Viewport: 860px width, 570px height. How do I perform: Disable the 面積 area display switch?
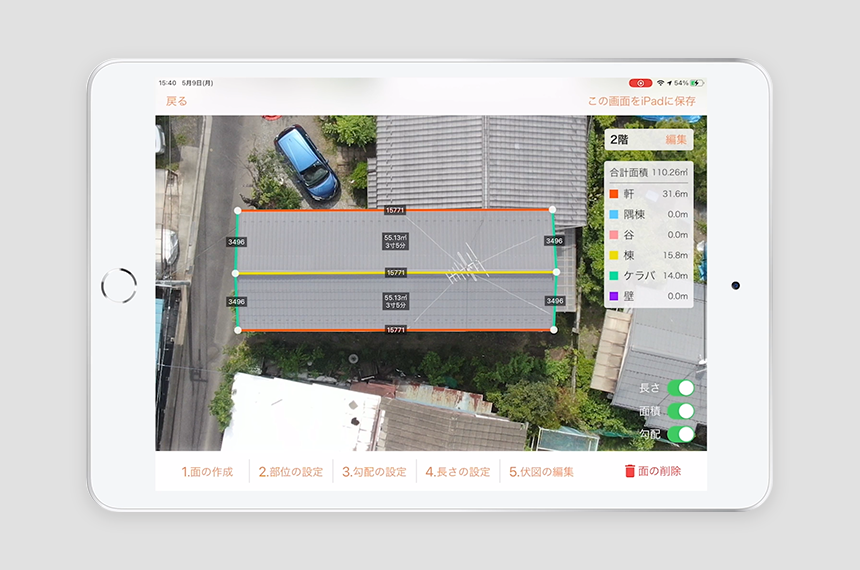tap(680, 411)
